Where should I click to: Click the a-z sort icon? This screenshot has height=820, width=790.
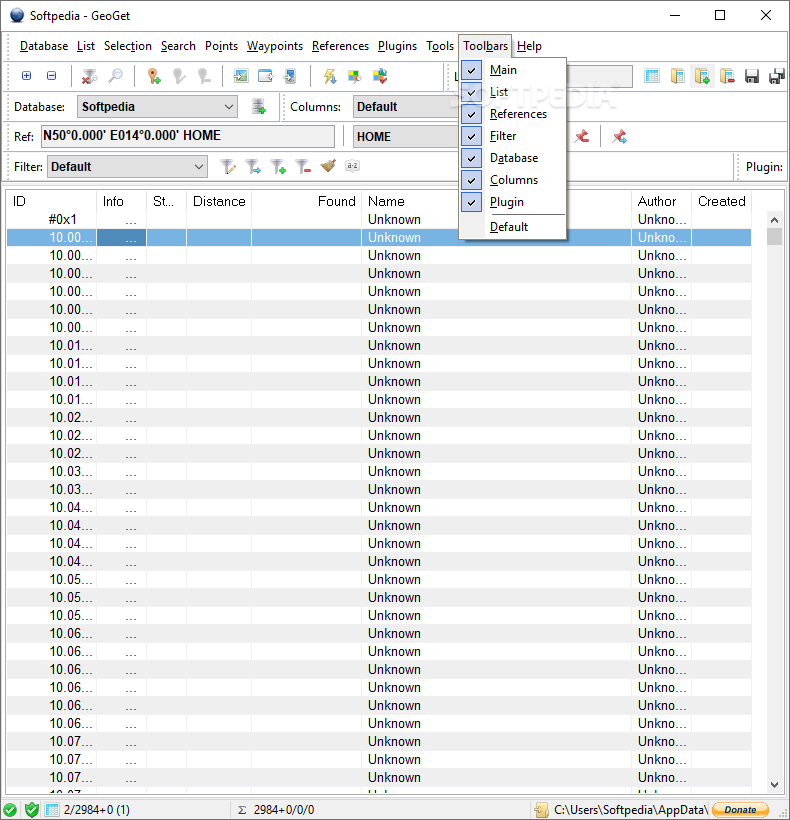(352, 166)
